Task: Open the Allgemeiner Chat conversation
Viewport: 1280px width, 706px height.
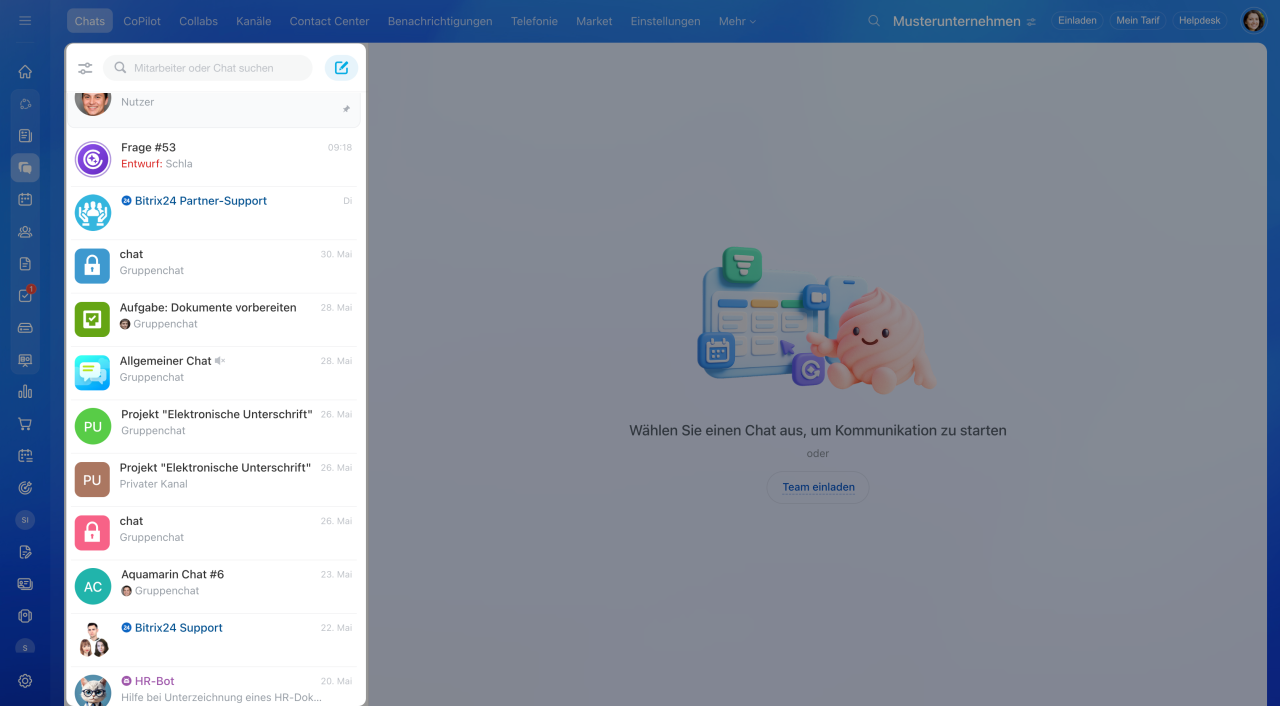Action: click(215, 373)
